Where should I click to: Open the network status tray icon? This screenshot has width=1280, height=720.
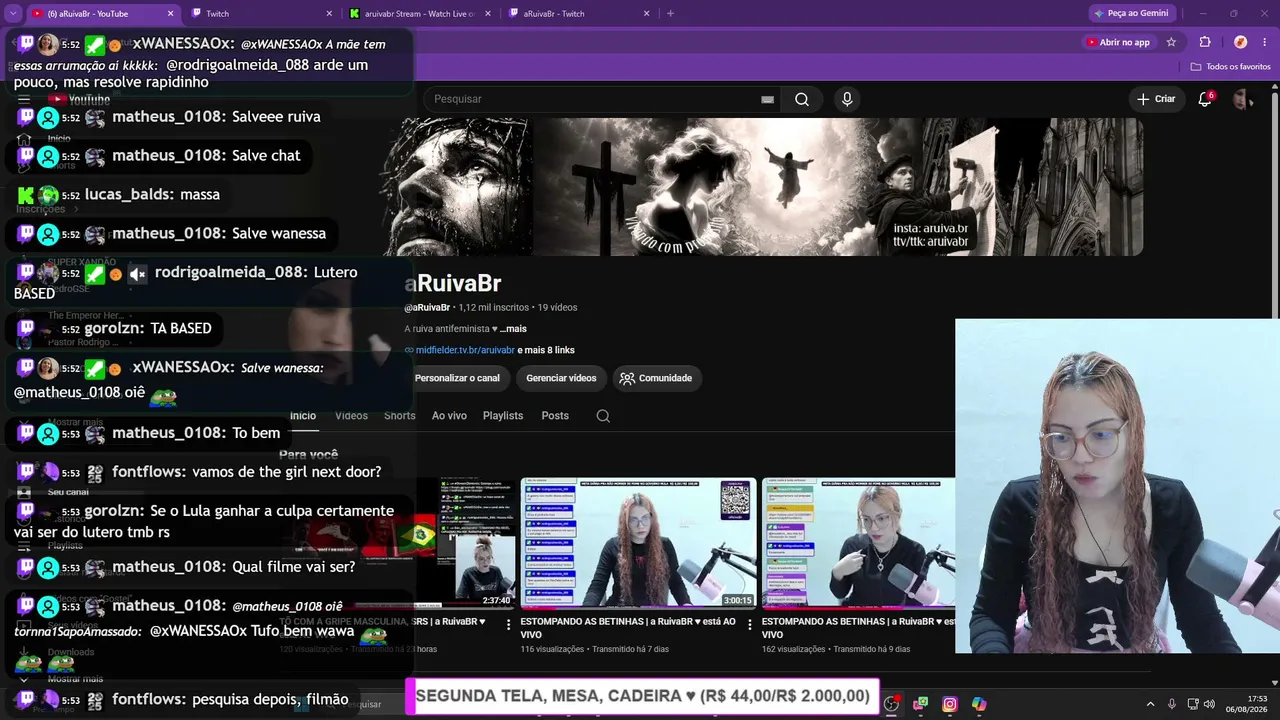[1192, 704]
